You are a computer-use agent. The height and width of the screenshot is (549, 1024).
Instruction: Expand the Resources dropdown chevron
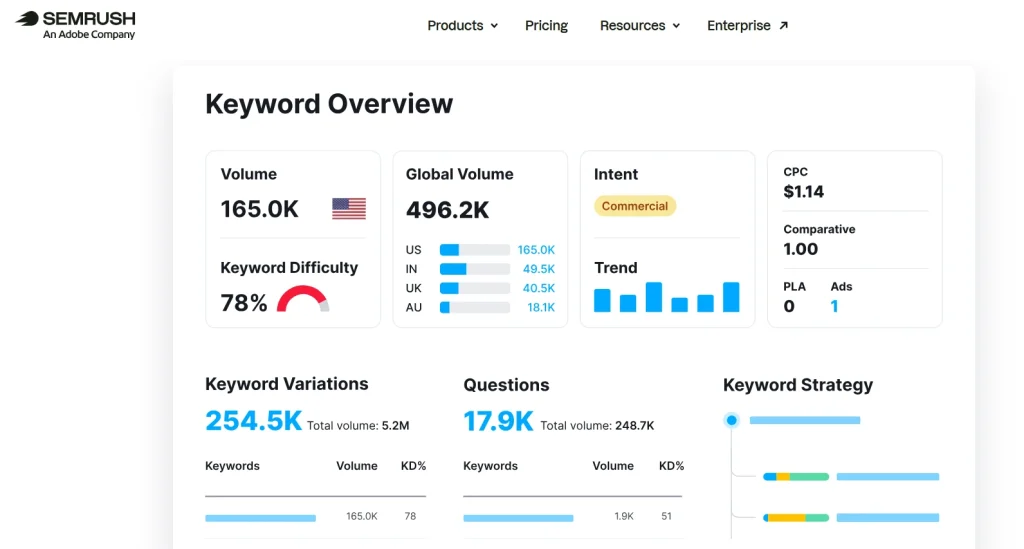[676, 25]
